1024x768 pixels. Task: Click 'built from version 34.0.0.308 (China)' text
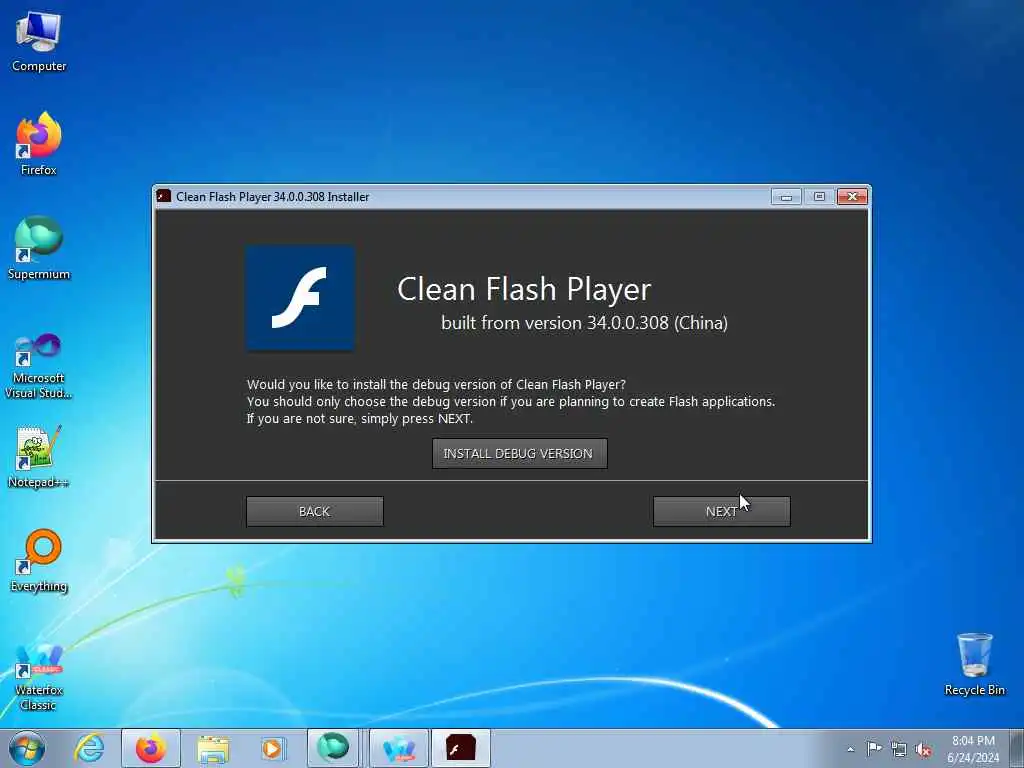(x=584, y=323)
